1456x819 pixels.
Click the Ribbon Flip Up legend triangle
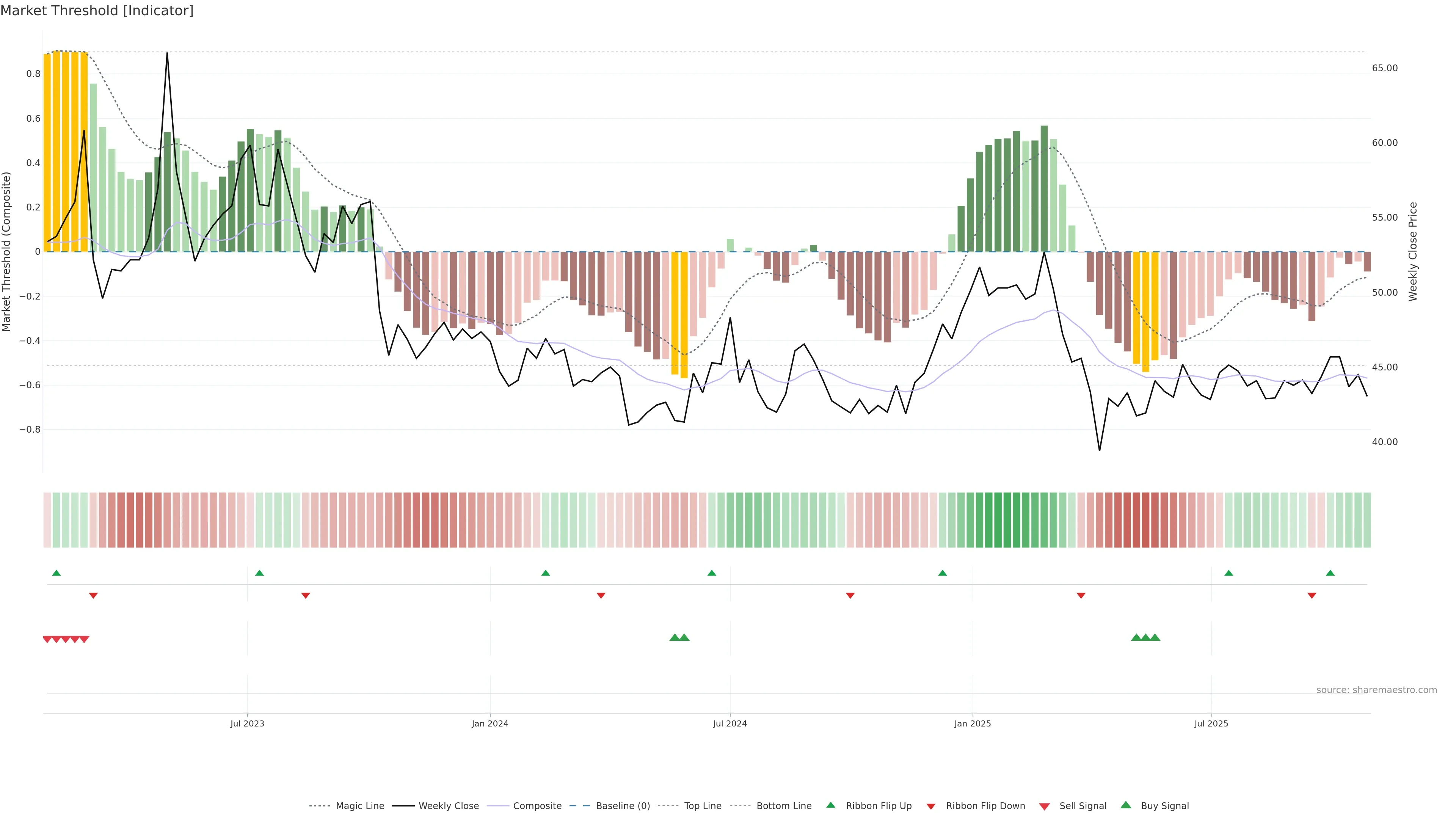pos(830,805)
